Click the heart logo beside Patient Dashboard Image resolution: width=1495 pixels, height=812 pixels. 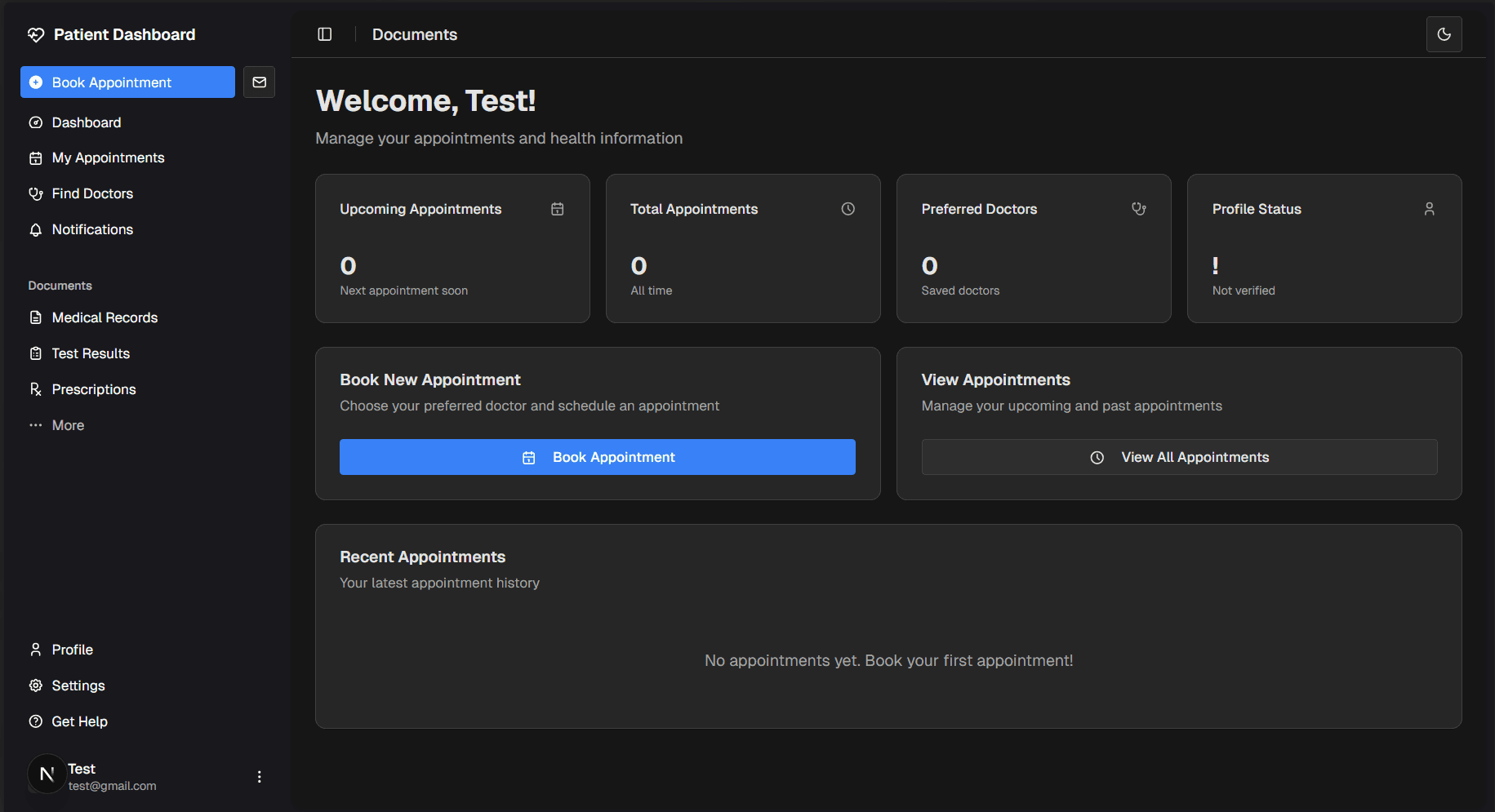(36, 34)
